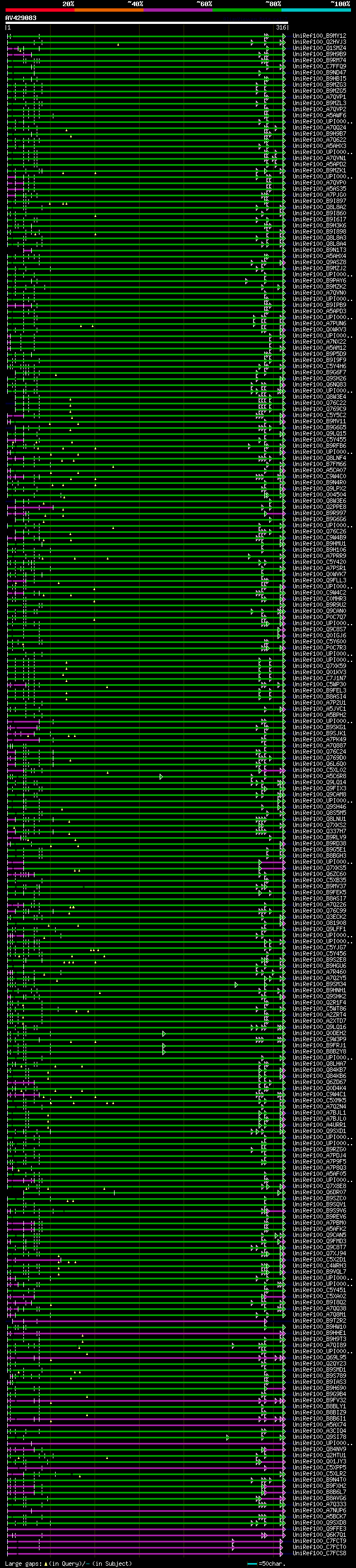Open last hit UniRef100_C7FCS8
The image size is (356, 1568).
point(319,1554)
